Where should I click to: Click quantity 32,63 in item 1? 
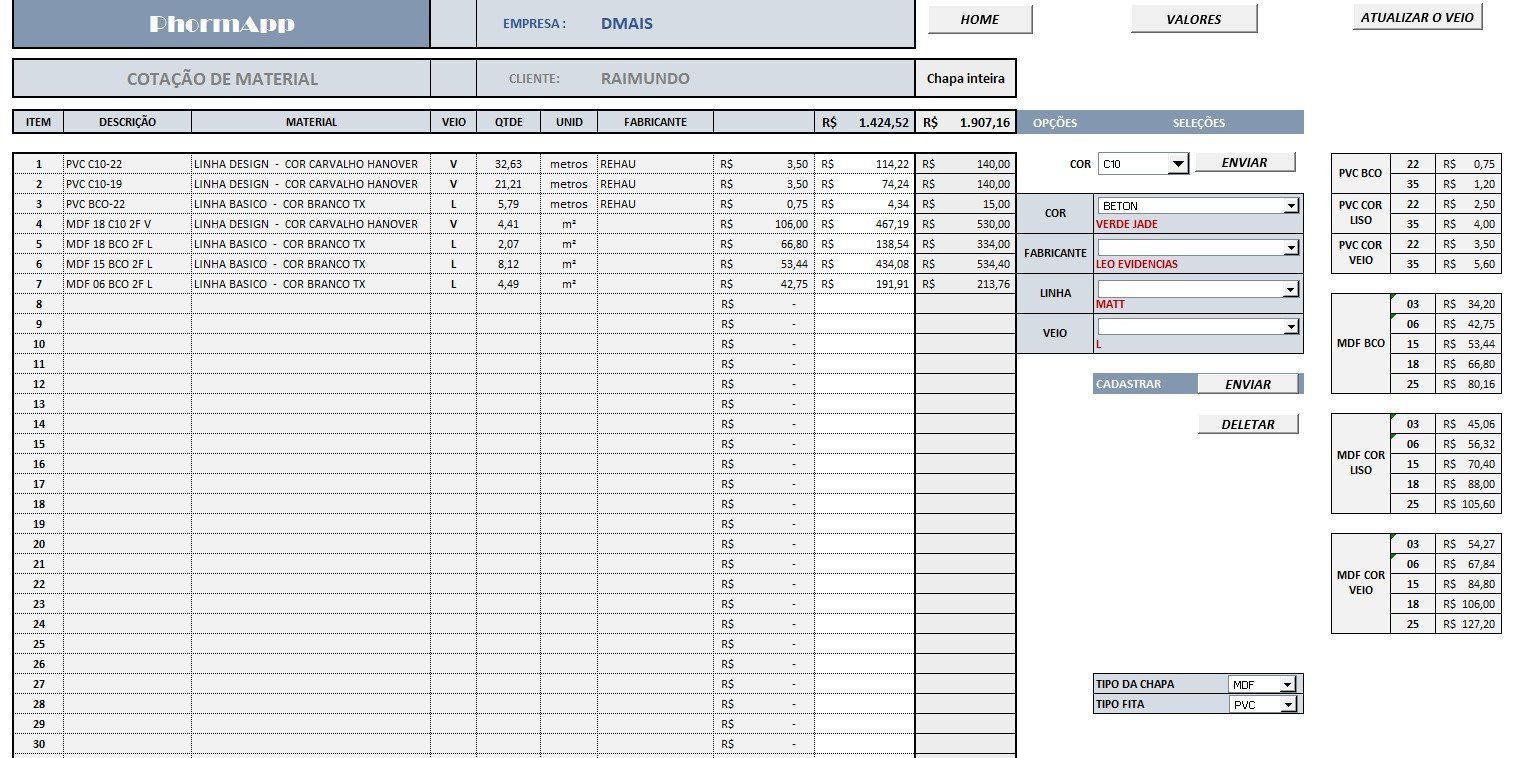coord(508,164)
